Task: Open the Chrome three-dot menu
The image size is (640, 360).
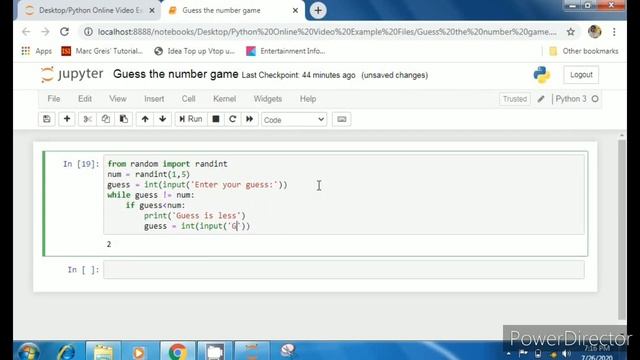Action: pos(614,32)
